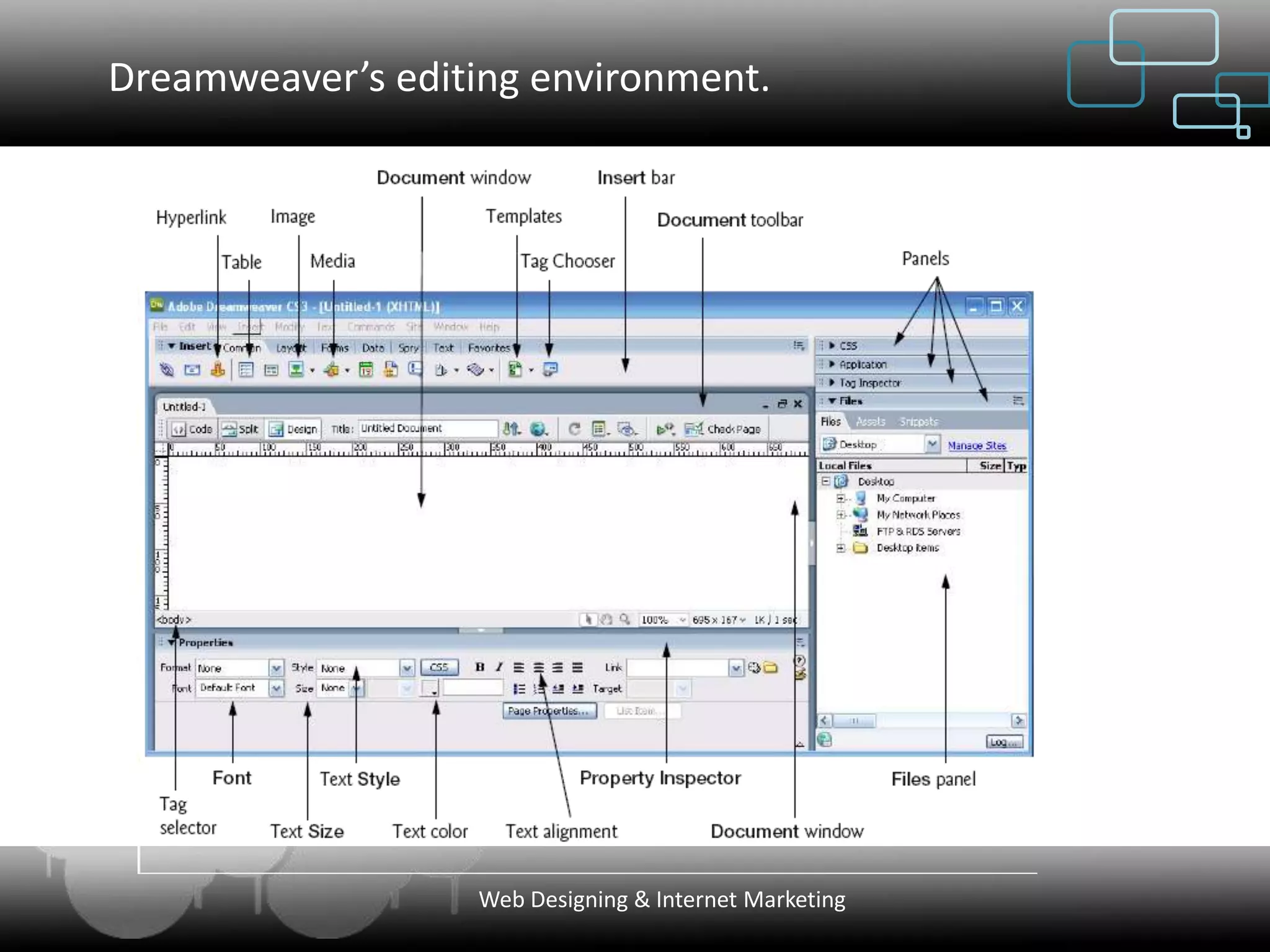This screenshot has width=1270, height=952.
Task: Click the Text Indent icon
Action: (x=578, y=689)
